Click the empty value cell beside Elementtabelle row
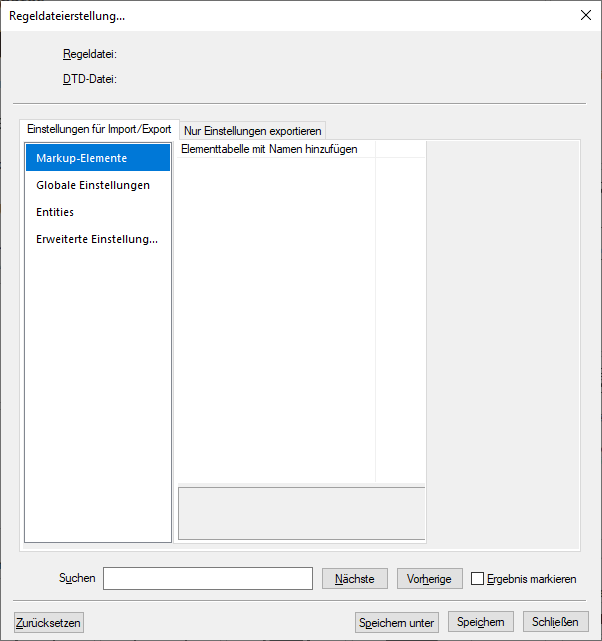Image resolution: width=602 pixels, height=641 pixels. (x=400, y=149)
